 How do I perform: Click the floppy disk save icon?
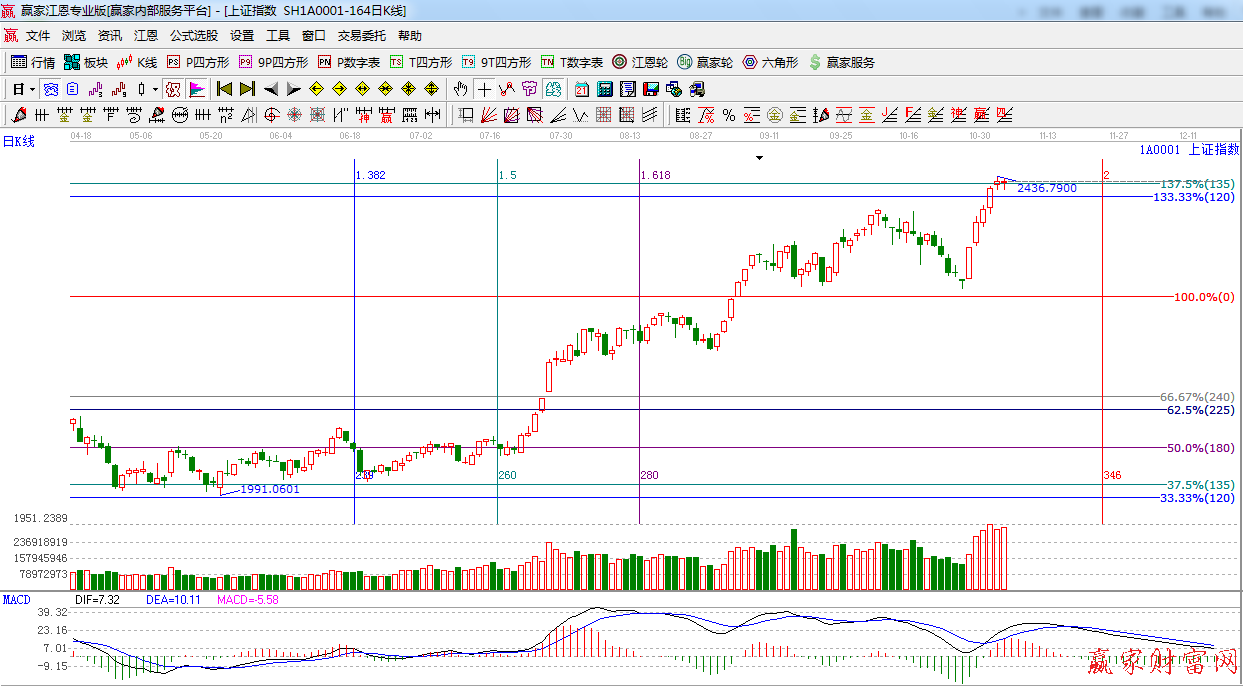point(651,89)
